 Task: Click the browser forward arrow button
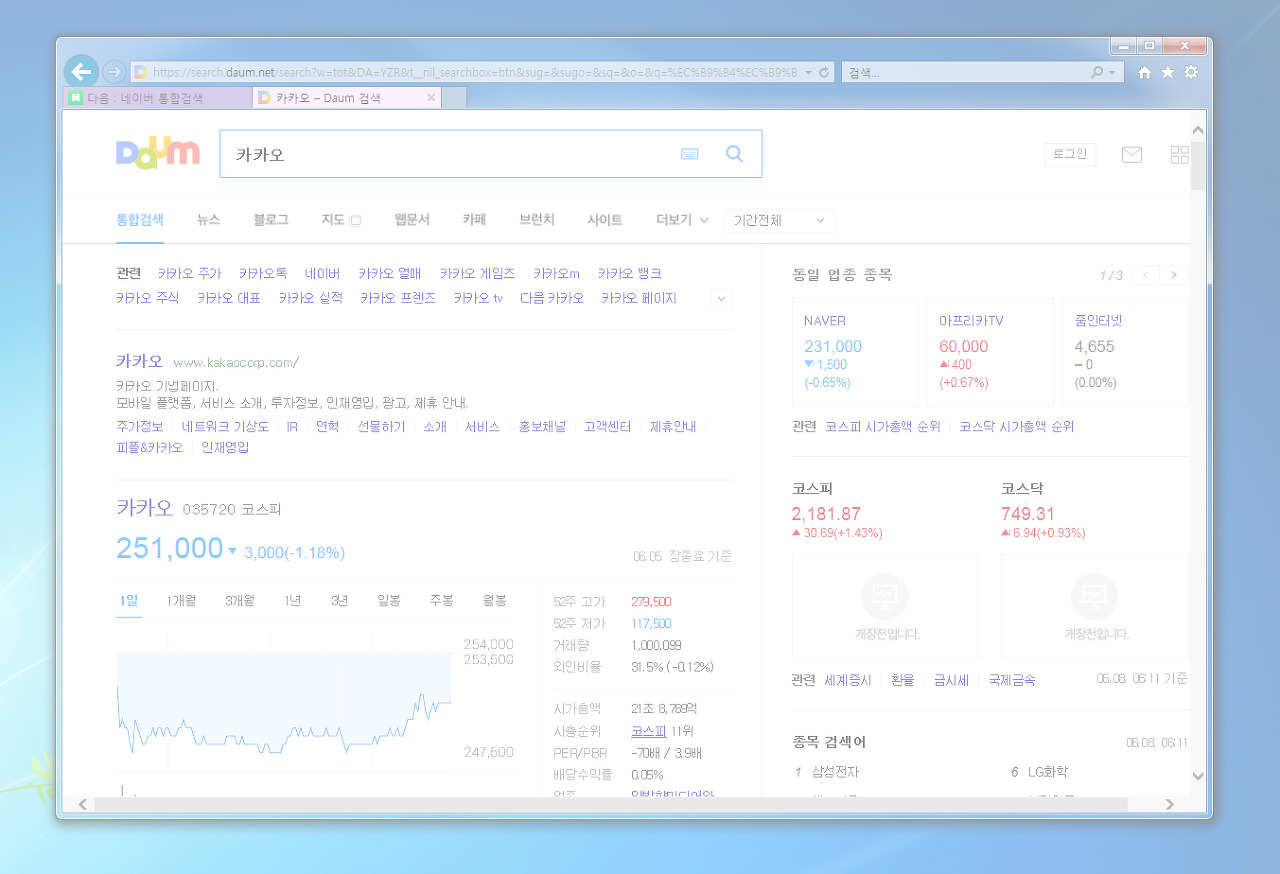tap(113, 72)
